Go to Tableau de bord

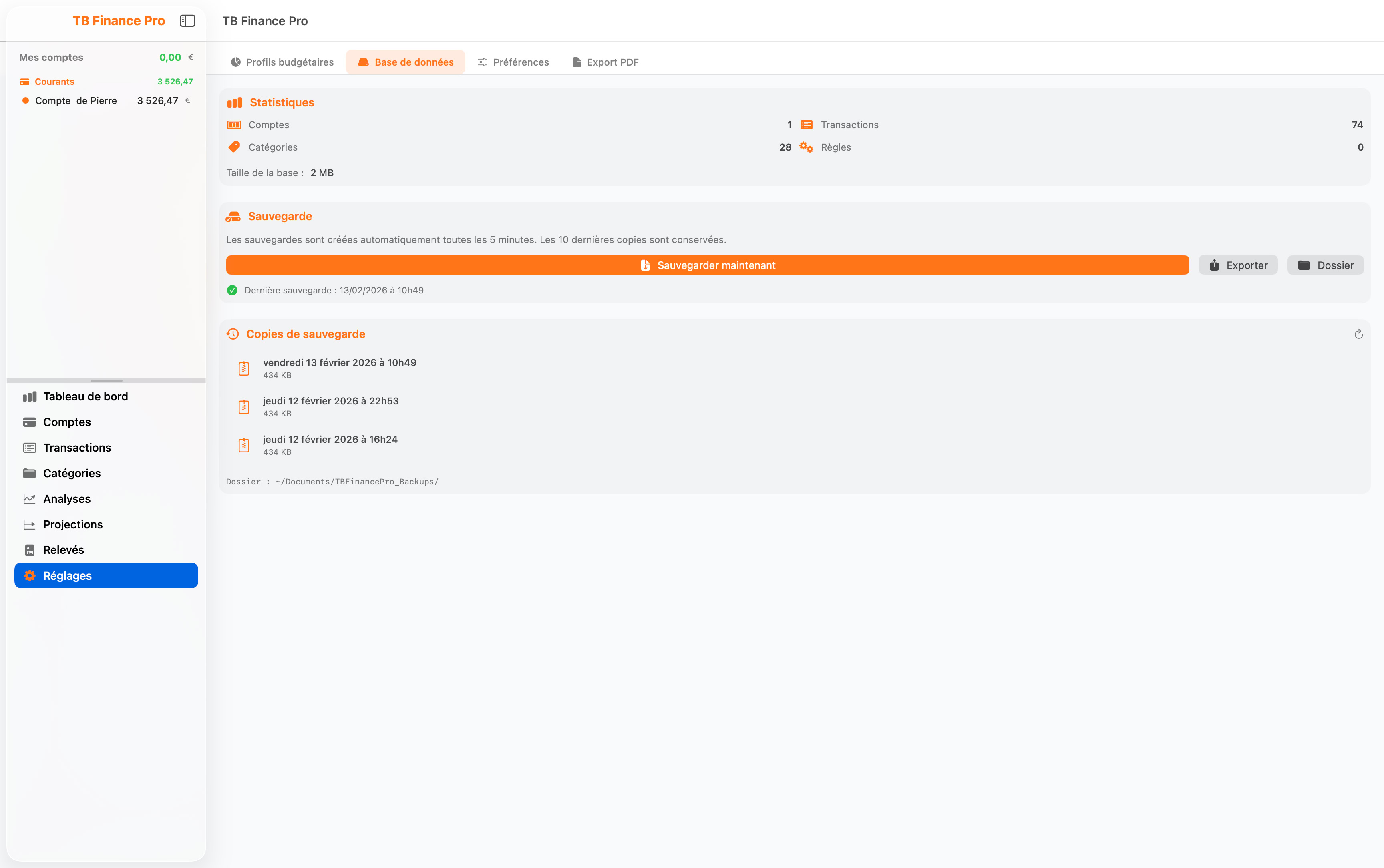tap(85, 397)
